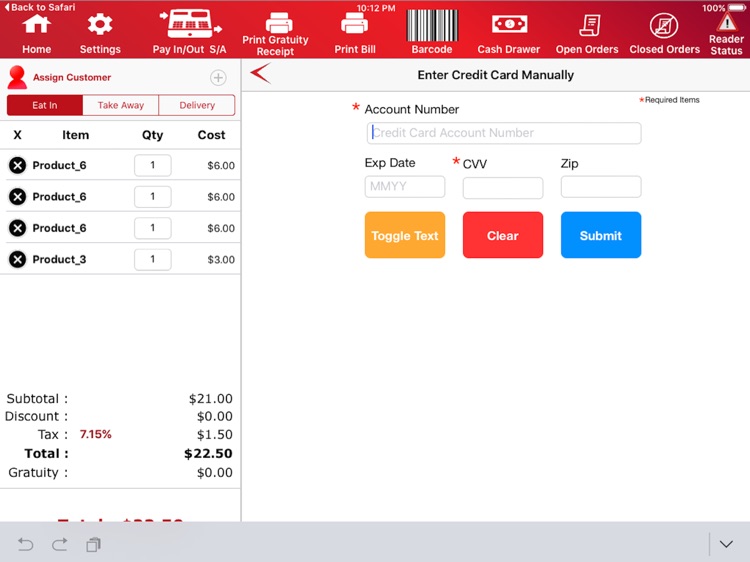View Open Orders

pyautogui.click(x=589, y=25)
